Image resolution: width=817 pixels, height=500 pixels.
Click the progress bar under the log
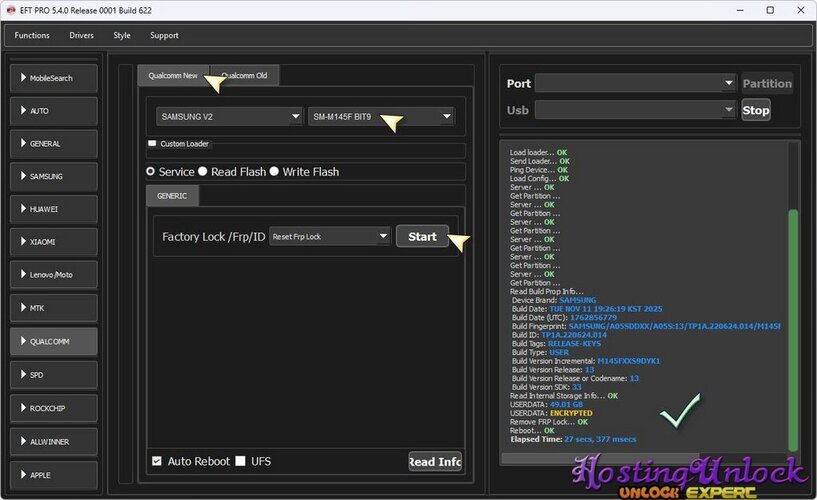point(599,458)
